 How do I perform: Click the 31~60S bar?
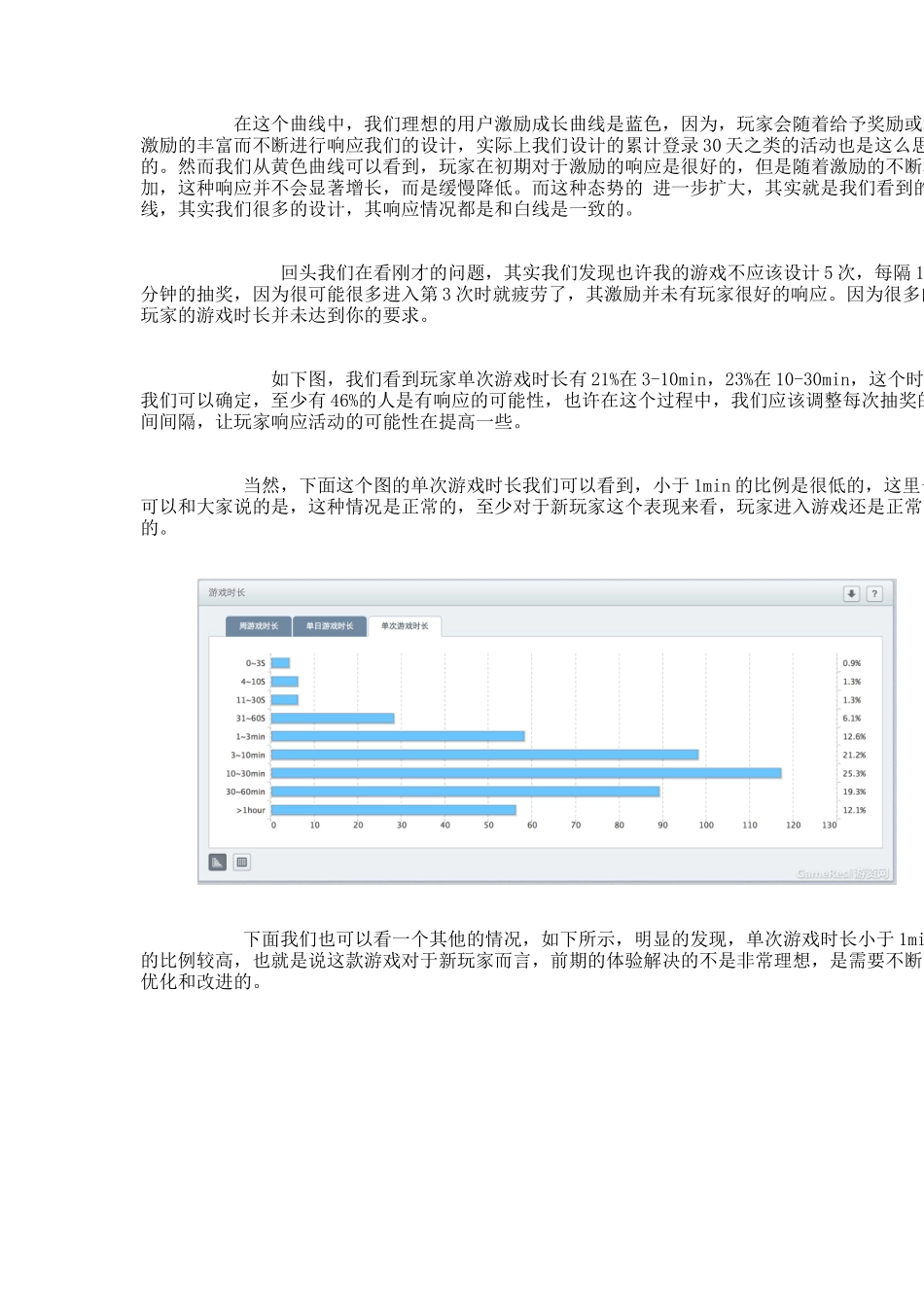[x=333, y=719]
